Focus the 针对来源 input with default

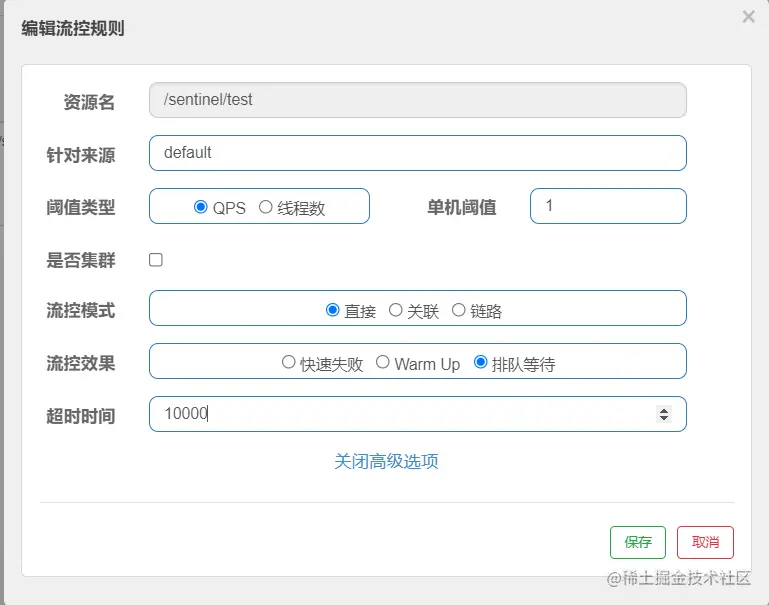coord(417,153)
